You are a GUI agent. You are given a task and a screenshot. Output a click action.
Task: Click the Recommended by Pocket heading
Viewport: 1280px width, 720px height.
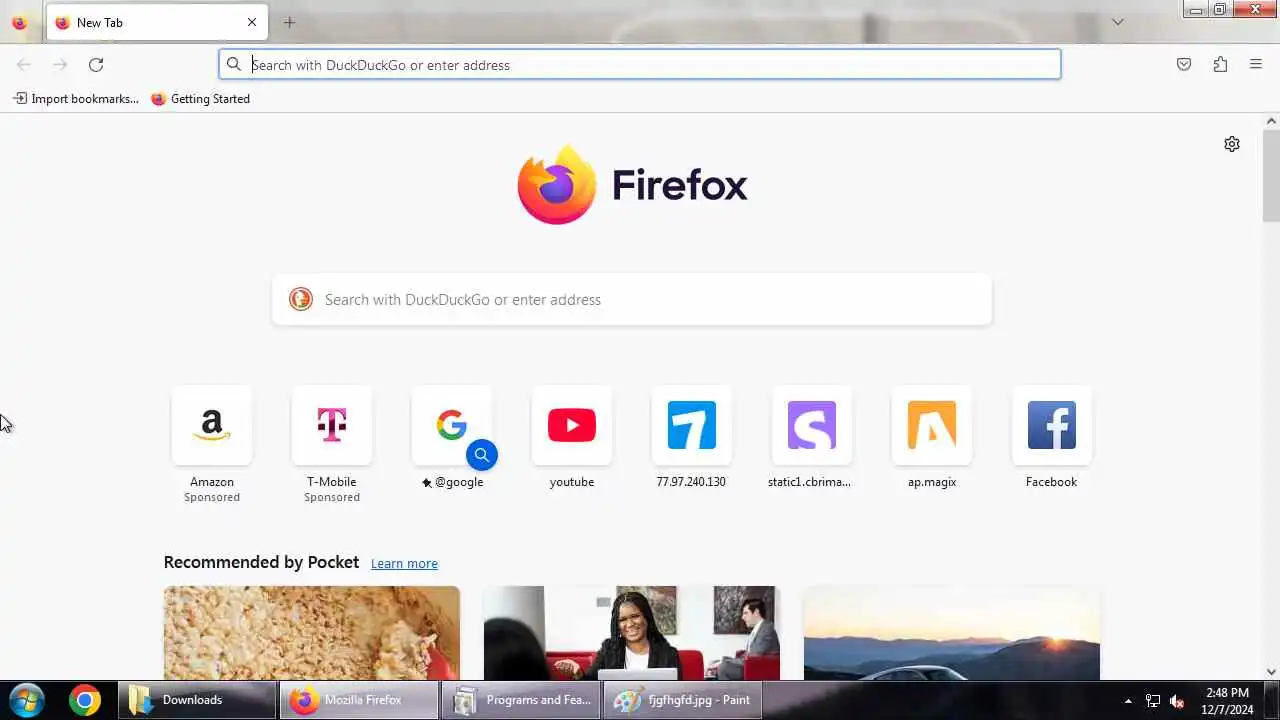pos(261,562)
